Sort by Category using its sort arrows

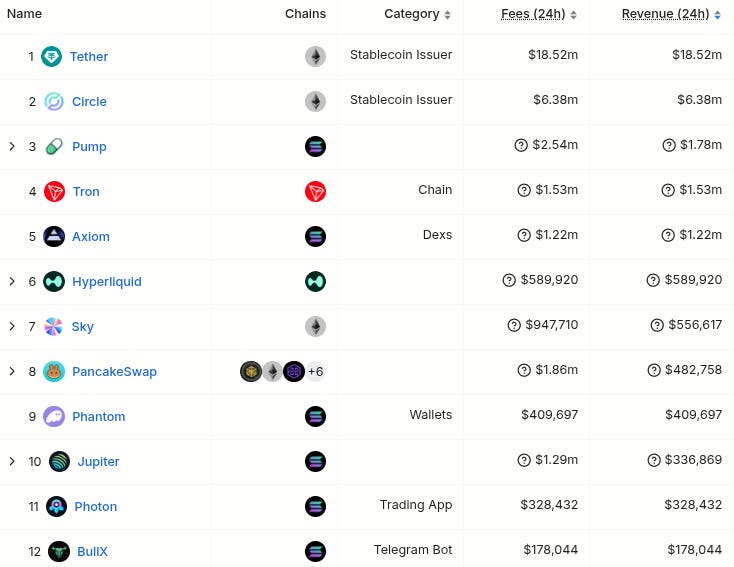coord(448,15)
